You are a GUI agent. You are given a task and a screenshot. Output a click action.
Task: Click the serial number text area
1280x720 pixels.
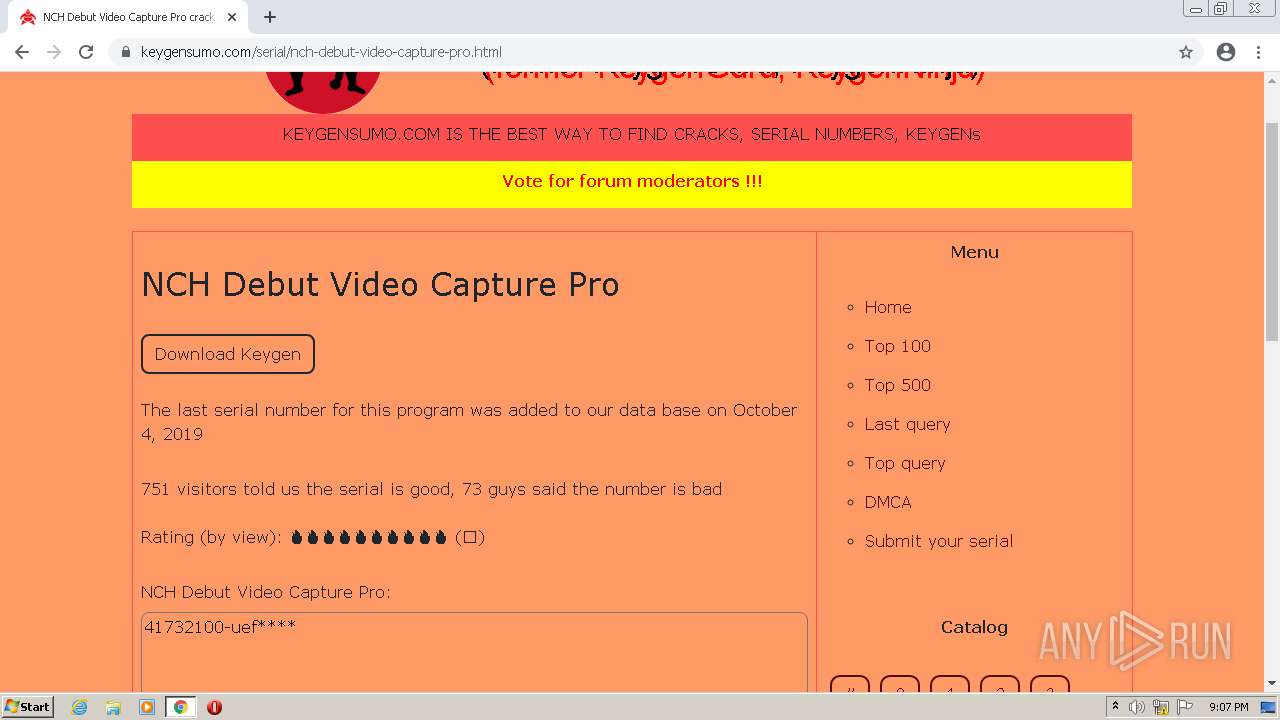coord(474,652)
